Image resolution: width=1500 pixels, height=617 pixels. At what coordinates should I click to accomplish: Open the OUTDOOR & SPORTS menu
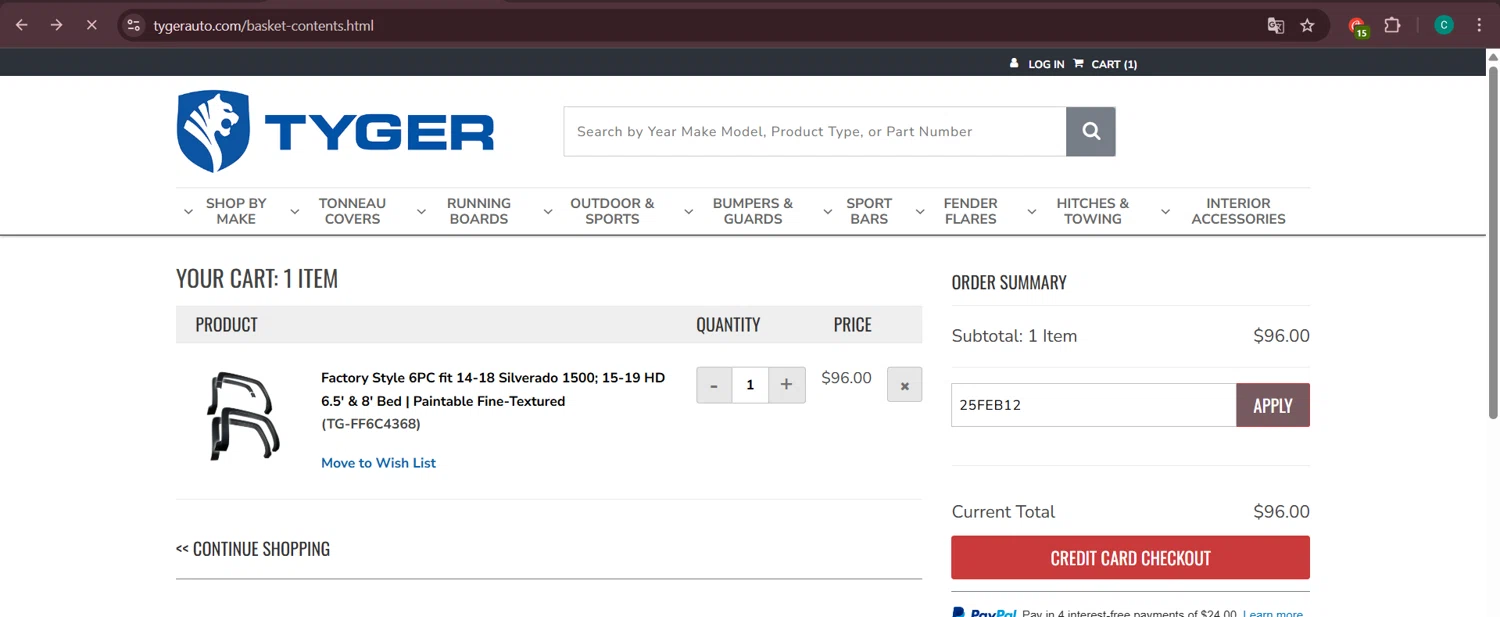point(612,211)
